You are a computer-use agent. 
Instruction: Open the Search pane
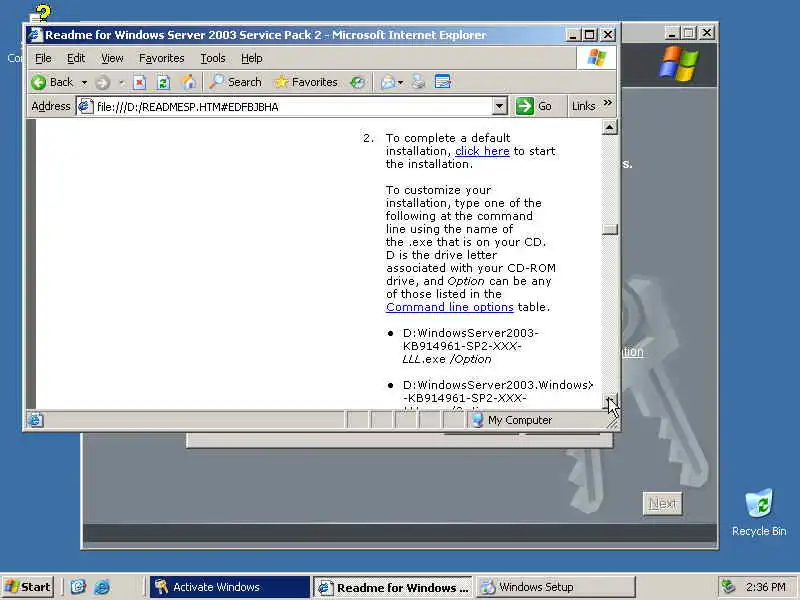click(235, 82)
